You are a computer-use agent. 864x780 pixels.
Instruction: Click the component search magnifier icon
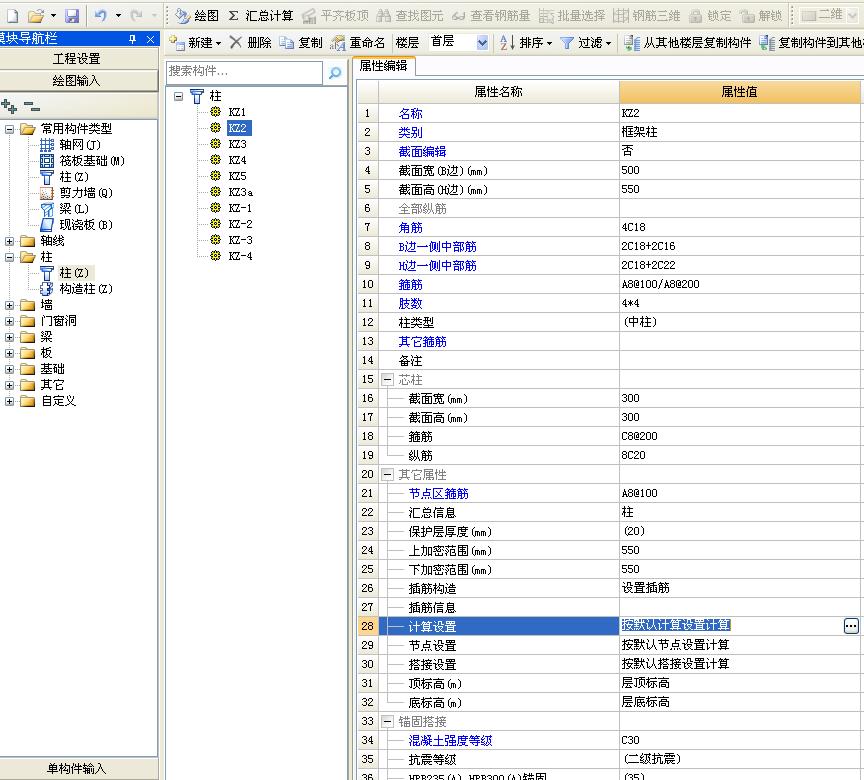click(x=334, y=73)
